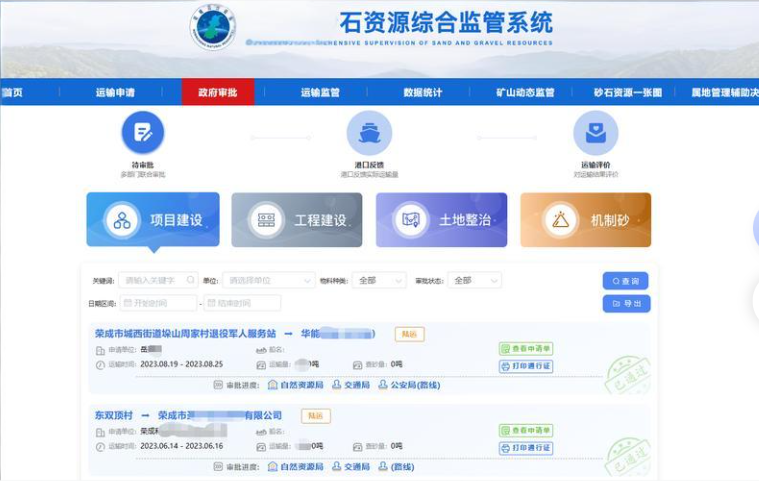Click 审批进度 icon in 东双顶村 record
Image resolution: width=759 pixels, height=495 pixels.
(x=218, y=466)
